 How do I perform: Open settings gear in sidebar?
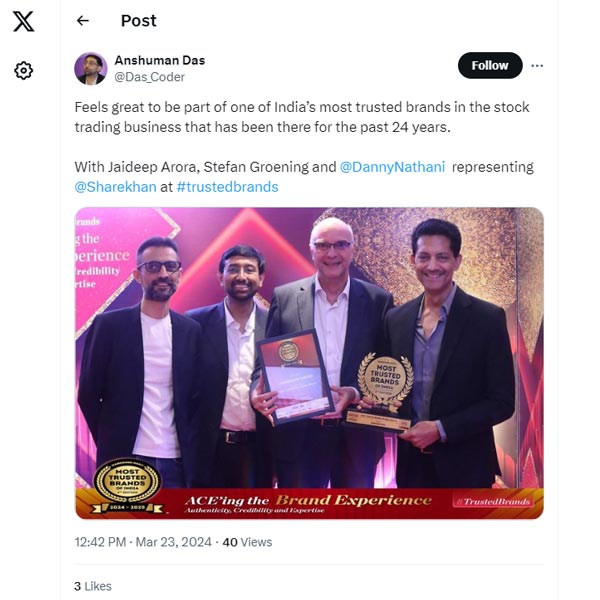23,70
